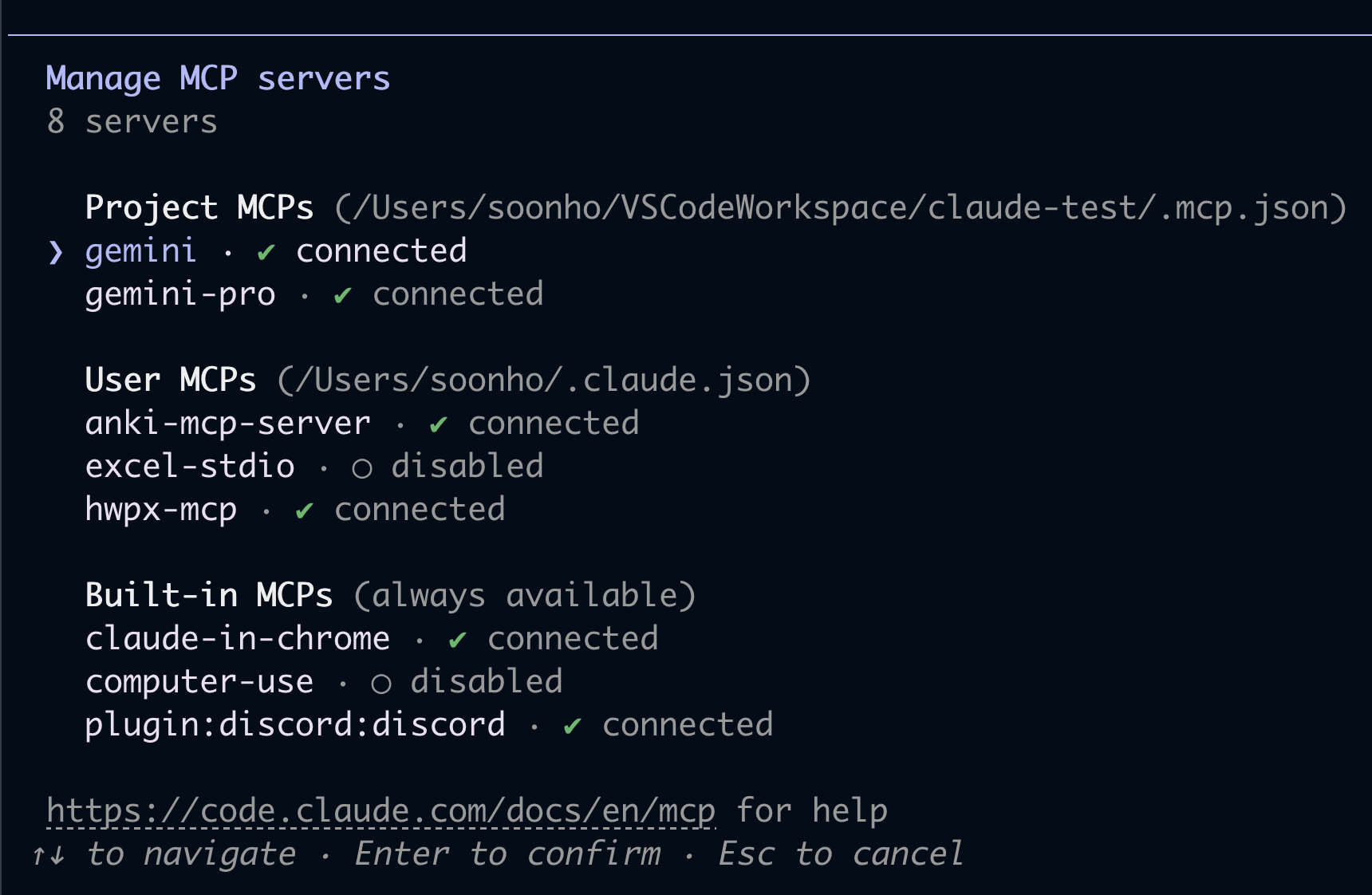
Task: Choose the anki-mcp-server entry
Action: pyautogui.click(x=362, y=424)
